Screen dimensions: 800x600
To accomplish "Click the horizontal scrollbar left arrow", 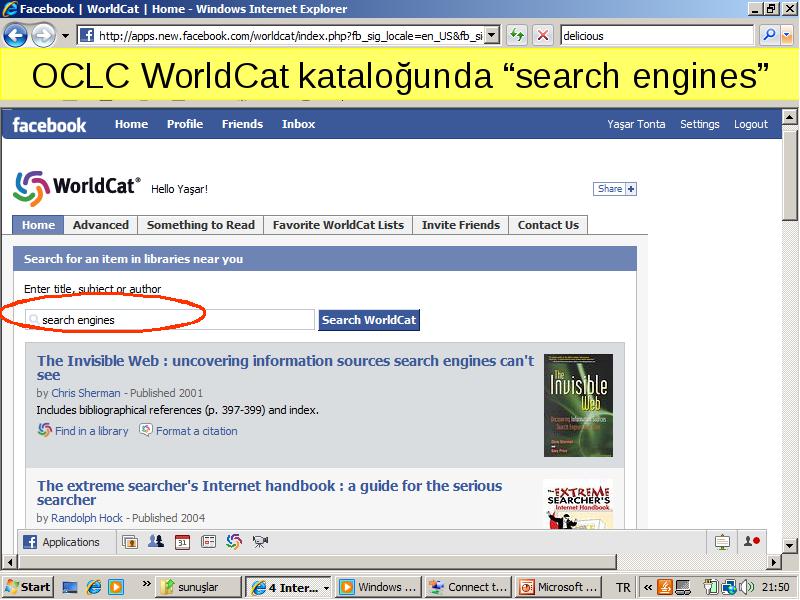I will click(x=9, y=562).
